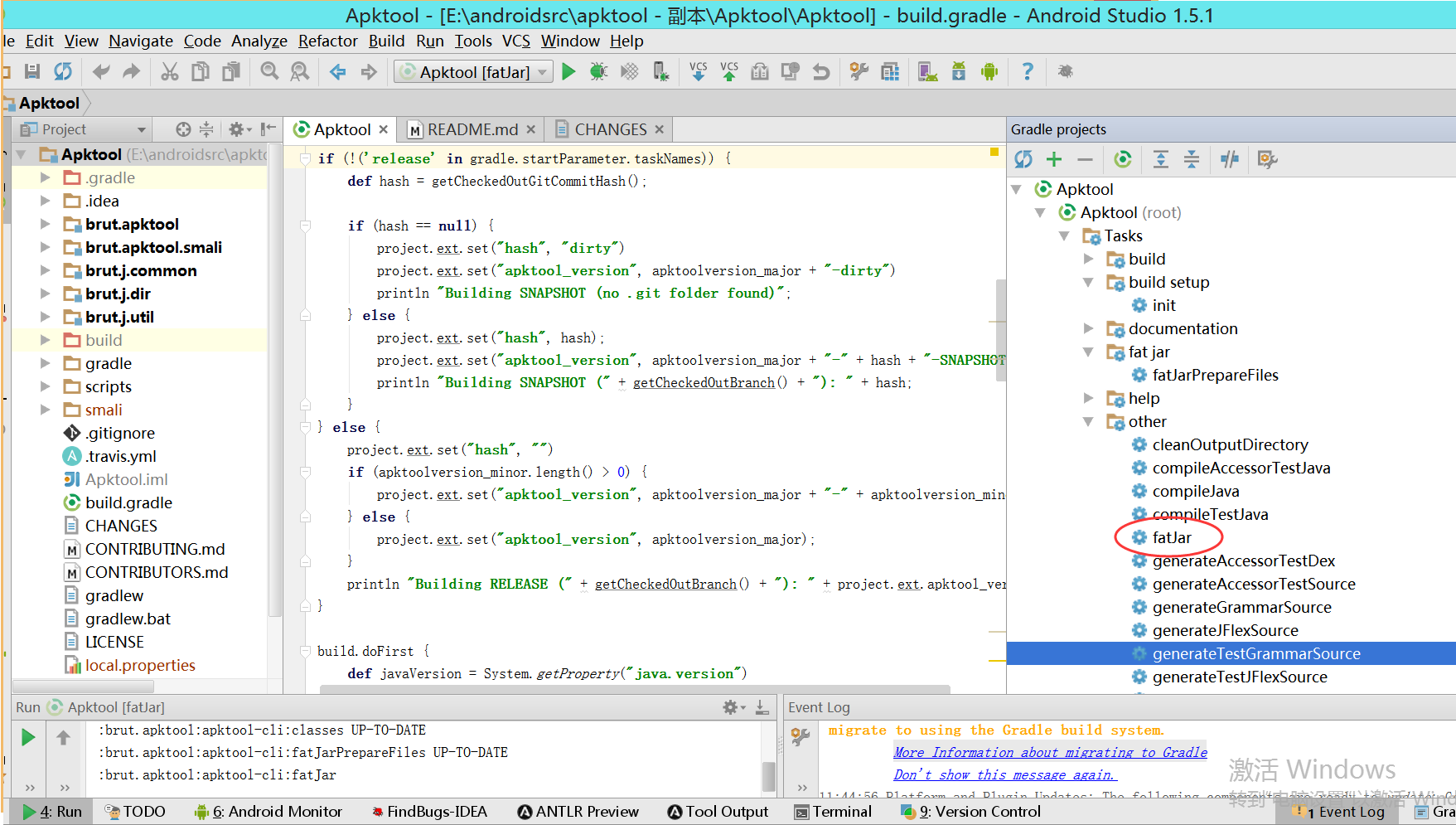
Task: Expand the brut.apktool folder
Action: pyautogui.click(x=46, y=224)
